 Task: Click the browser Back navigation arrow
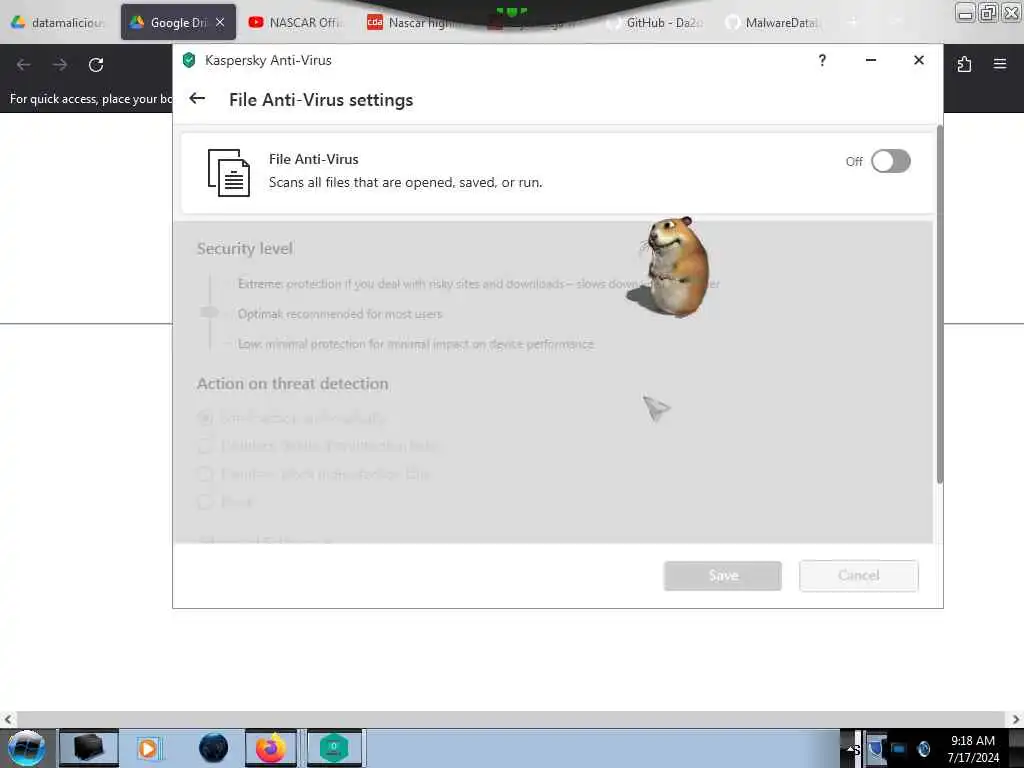[24, 65]
